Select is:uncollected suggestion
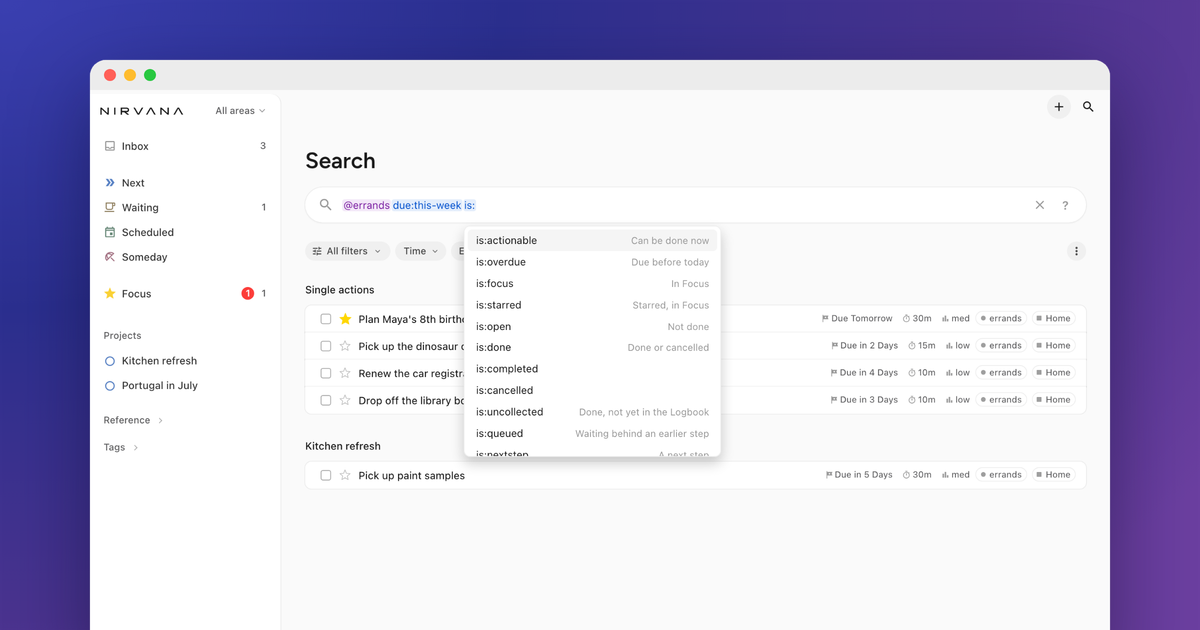Screen dimensions: 1200x630 coord(592,412)
